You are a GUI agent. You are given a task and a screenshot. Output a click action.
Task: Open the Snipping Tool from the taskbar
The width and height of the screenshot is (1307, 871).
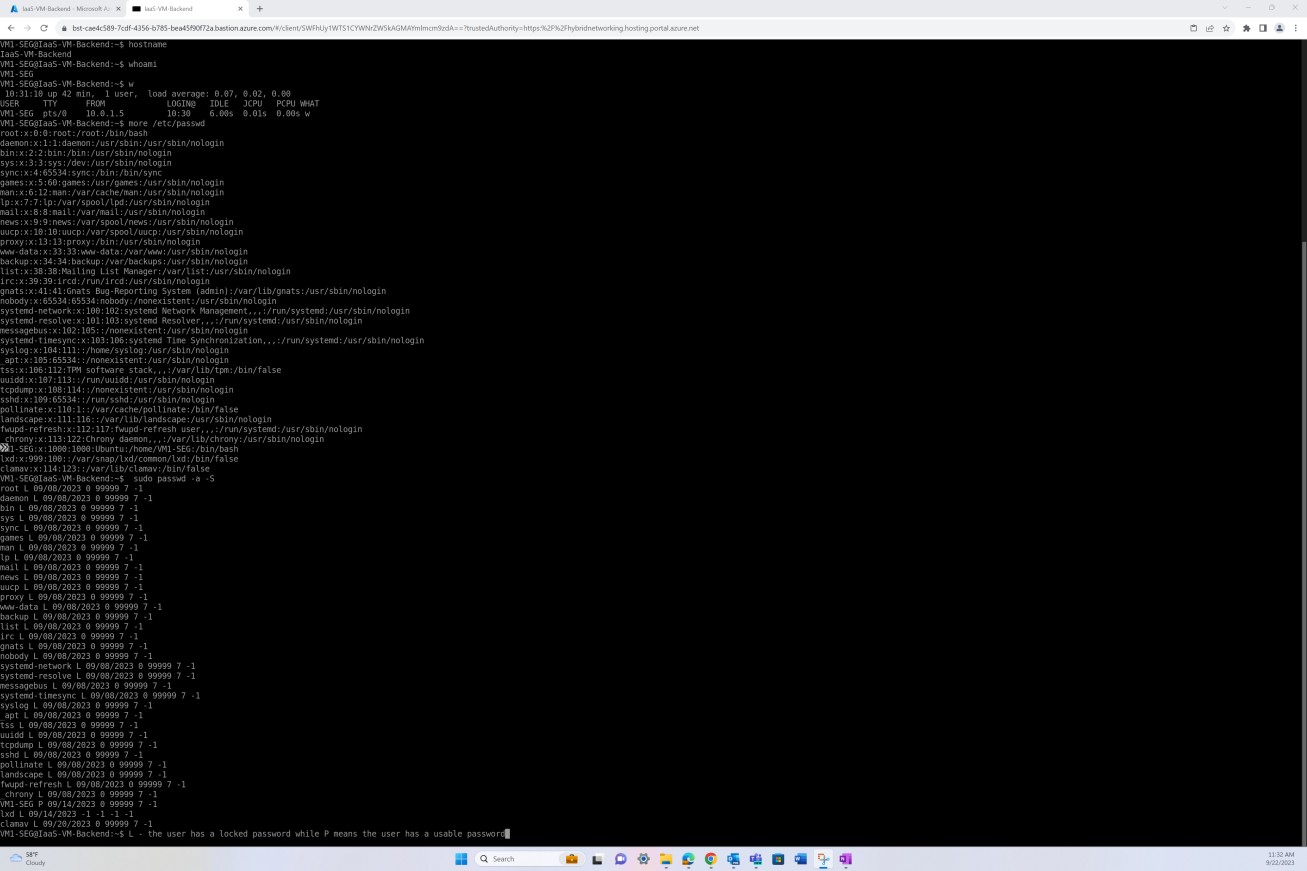tap(823, 858)
